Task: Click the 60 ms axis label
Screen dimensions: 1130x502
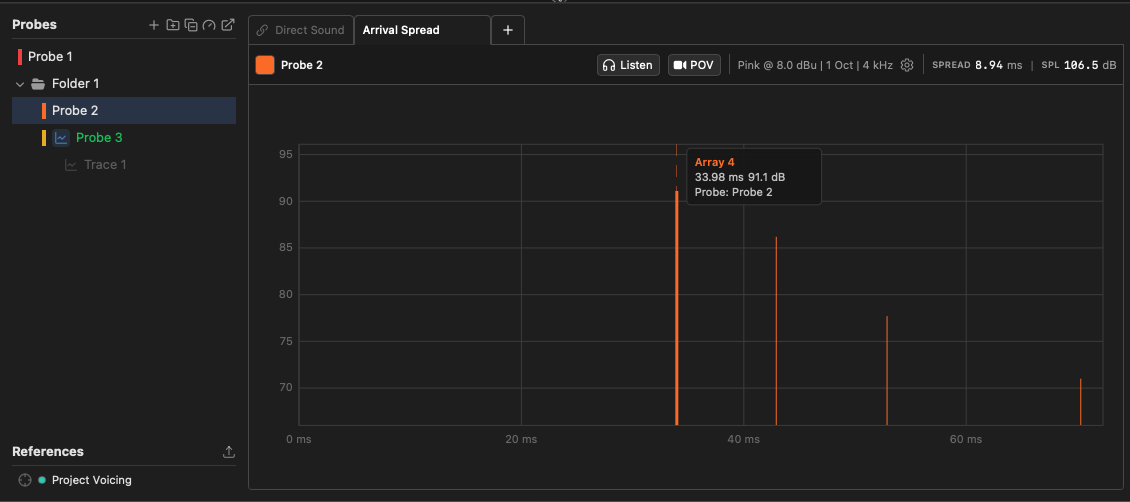Action: [x=966, y=439]
